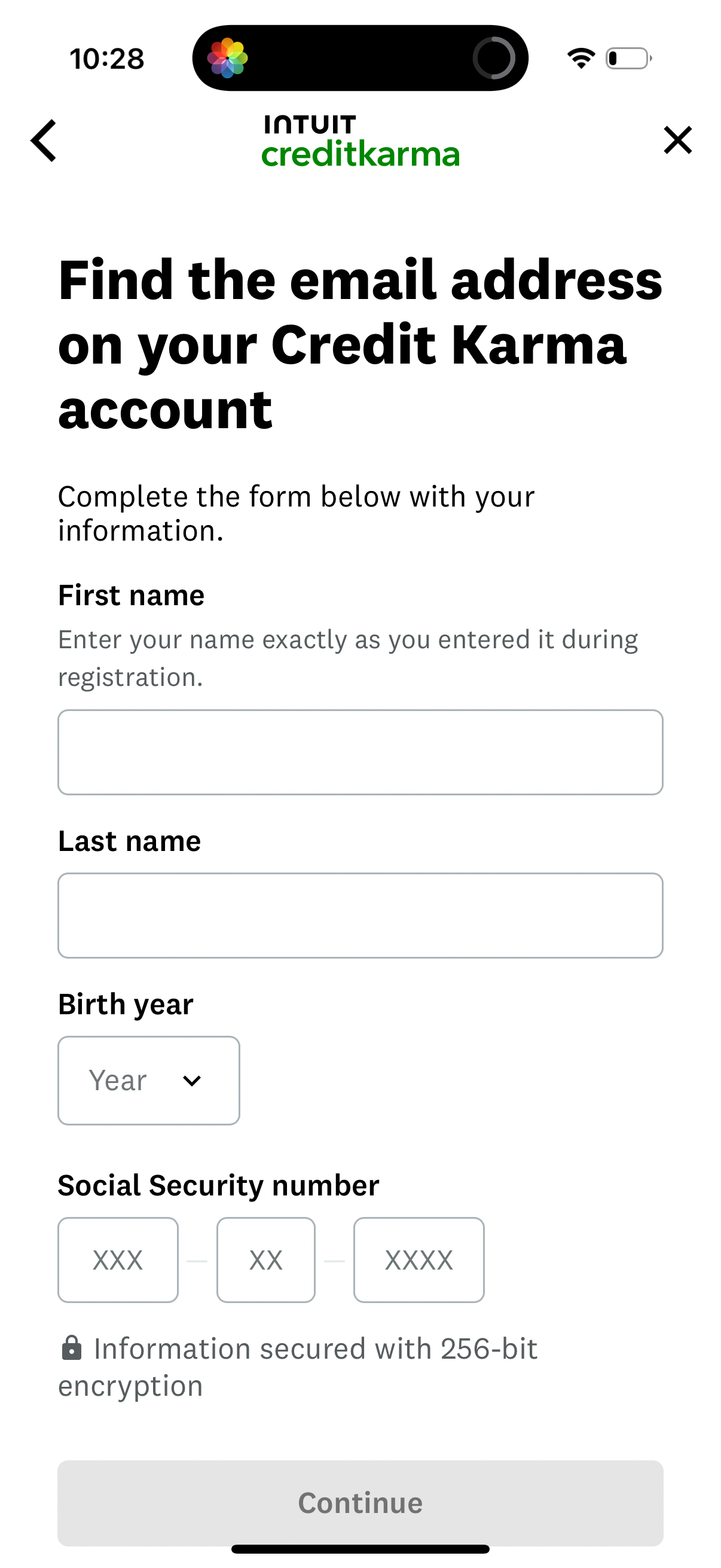Tap the Photos app icon in Dynamic Island

228,59
